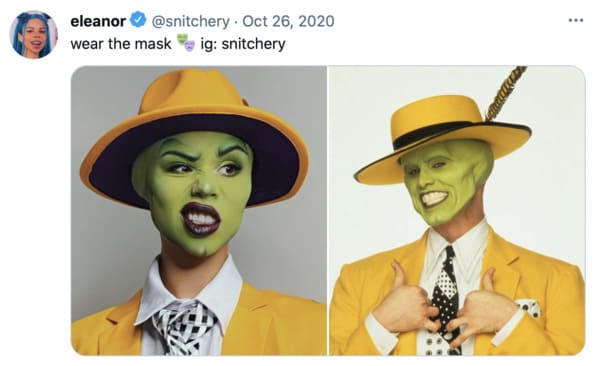
Task: Click the polka-dot pocket square on right jacket
Action: (x=530, y=308)
